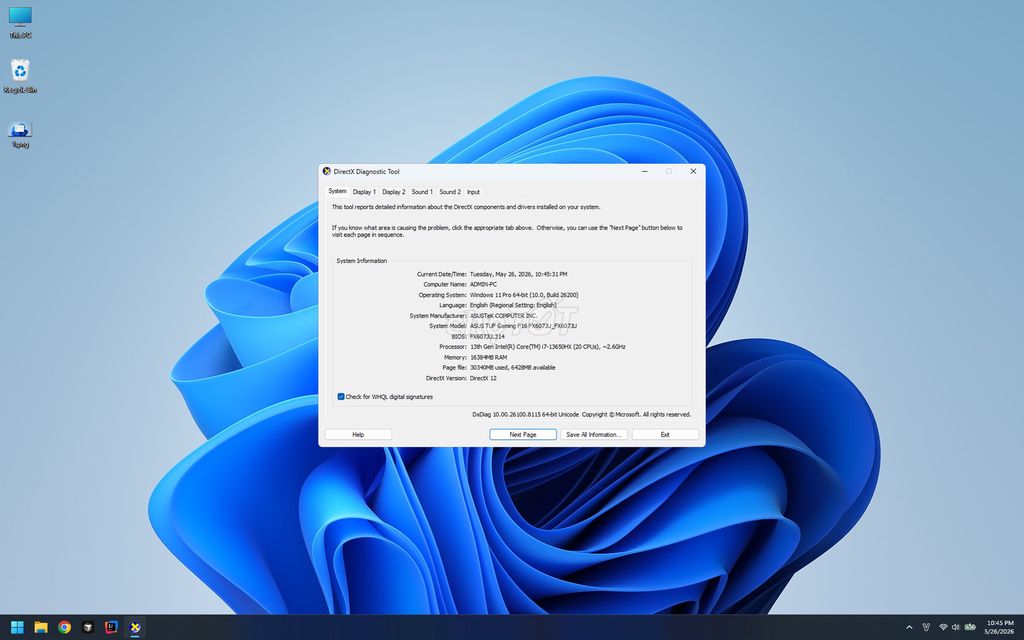Minimize the DirectX Diagnostic Tool window

click(645, 171)
